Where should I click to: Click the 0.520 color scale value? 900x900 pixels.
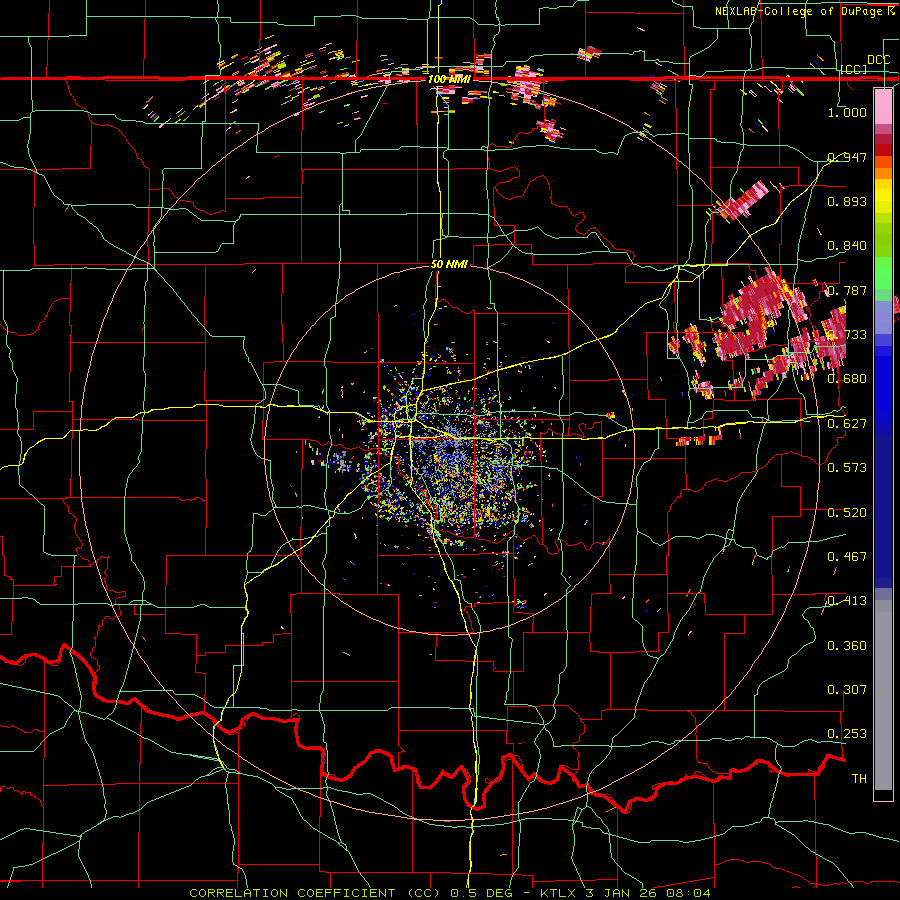pyautogui.click(x=847, y=512)
